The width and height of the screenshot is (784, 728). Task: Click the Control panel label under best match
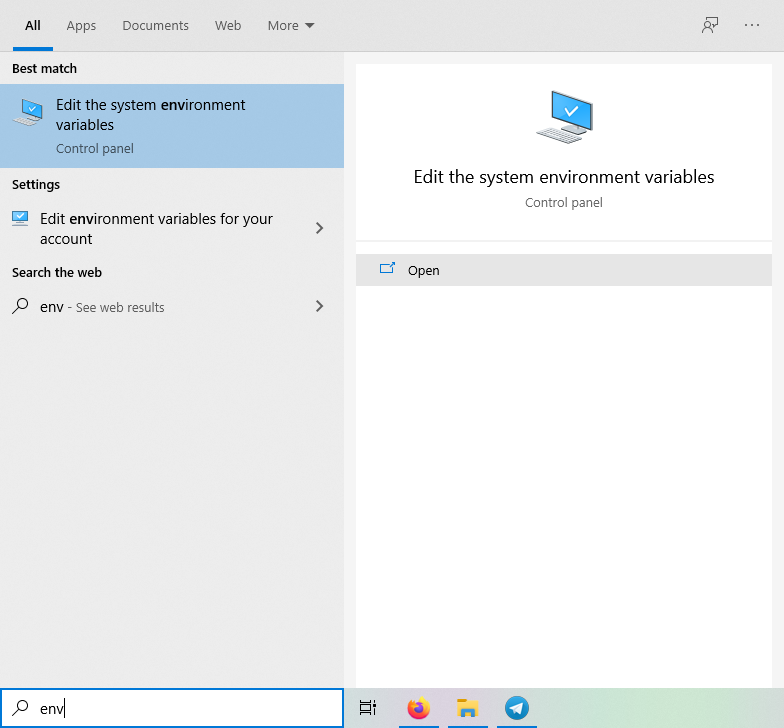94,148
